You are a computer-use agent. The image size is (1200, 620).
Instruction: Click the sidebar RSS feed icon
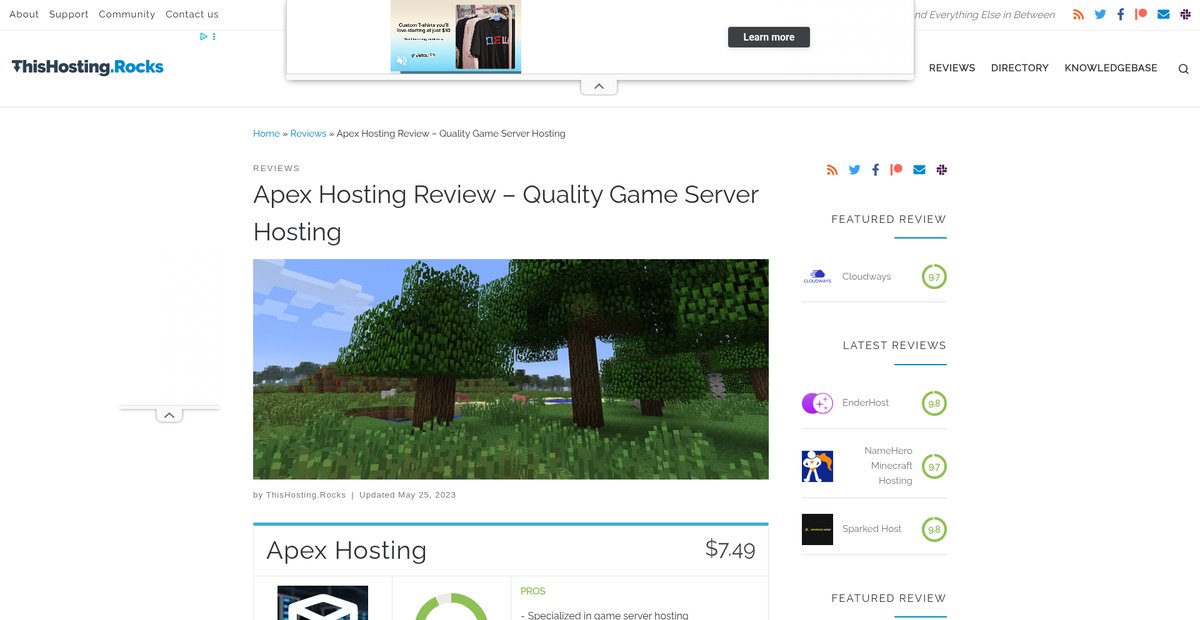(x=832, y=170)
